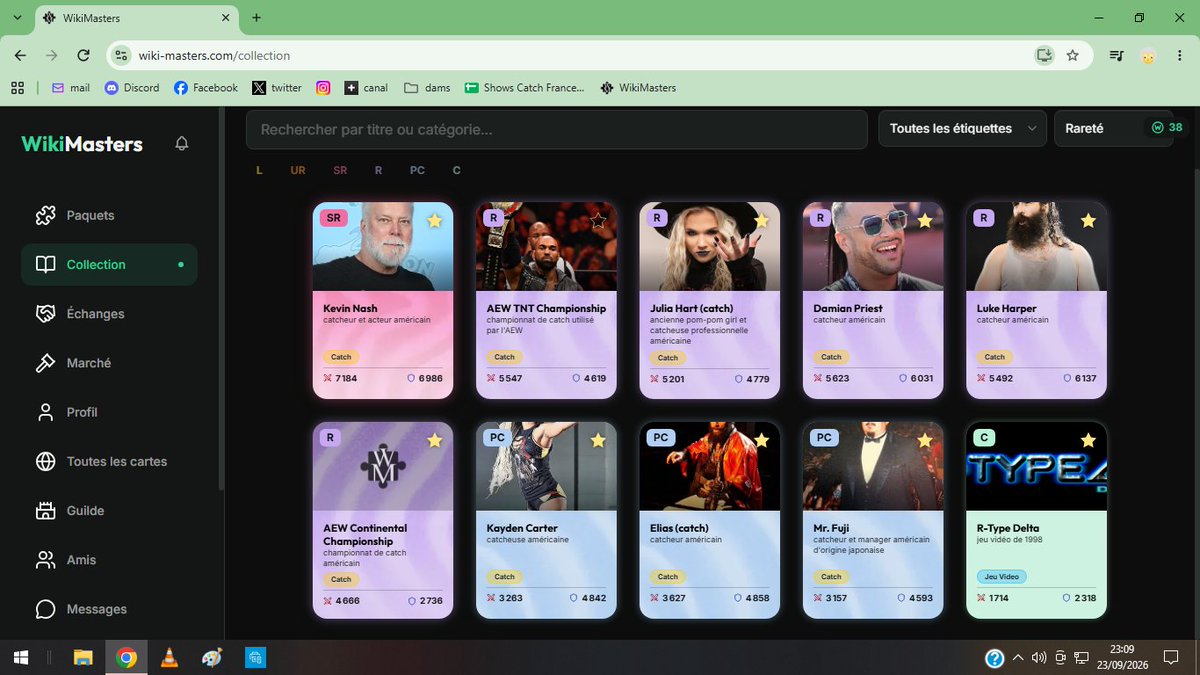Screen dimensions: 1200x675
Task: Reload the page
Action: tap(82, 56)
